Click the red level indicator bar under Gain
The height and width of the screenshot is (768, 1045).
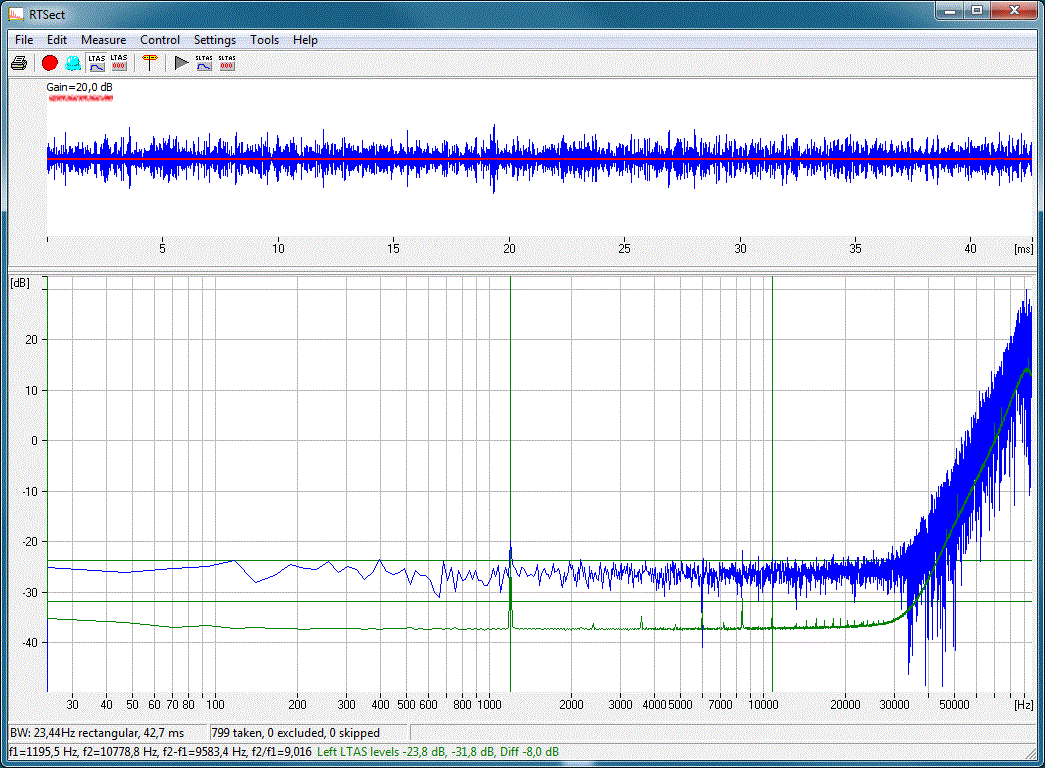(x=81, y=98)
